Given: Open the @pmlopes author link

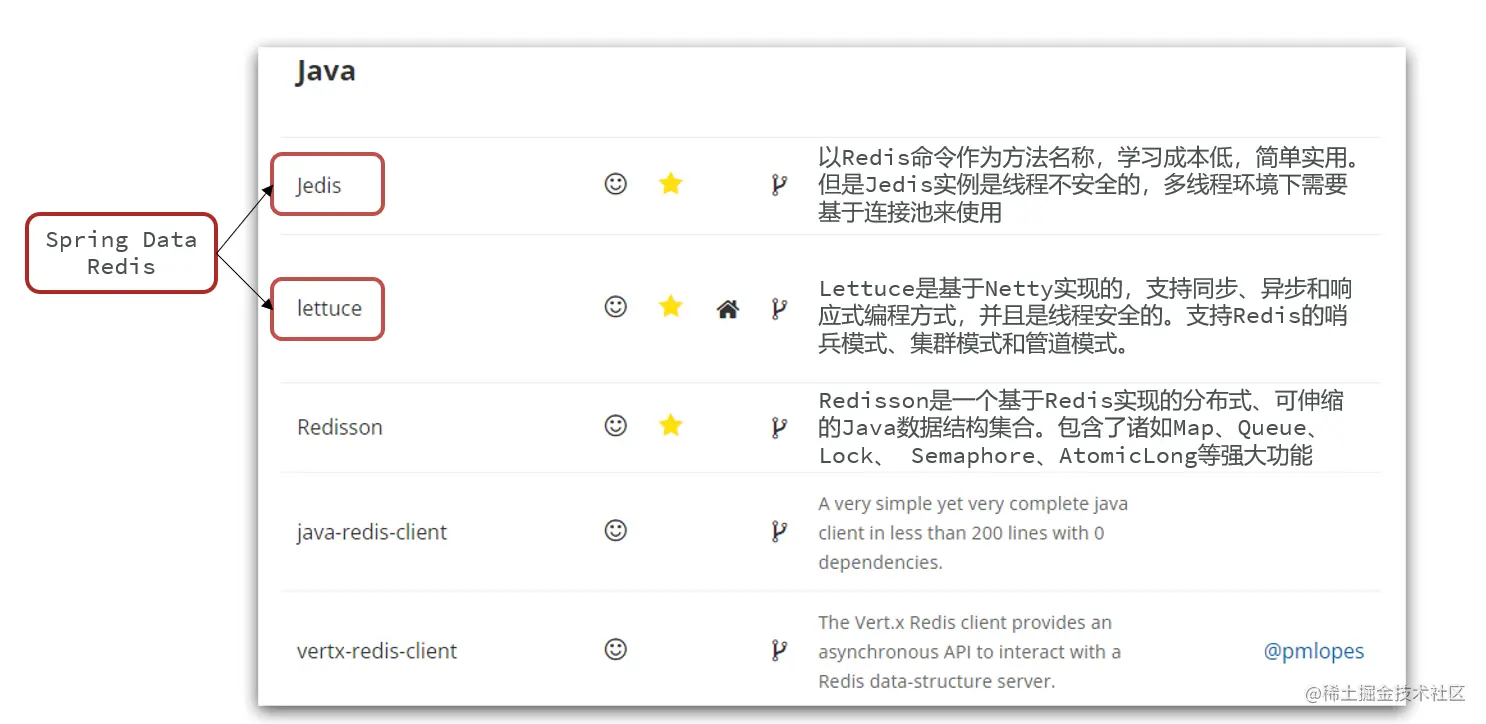Looking at the screenshot, I should click(1314, 652).
